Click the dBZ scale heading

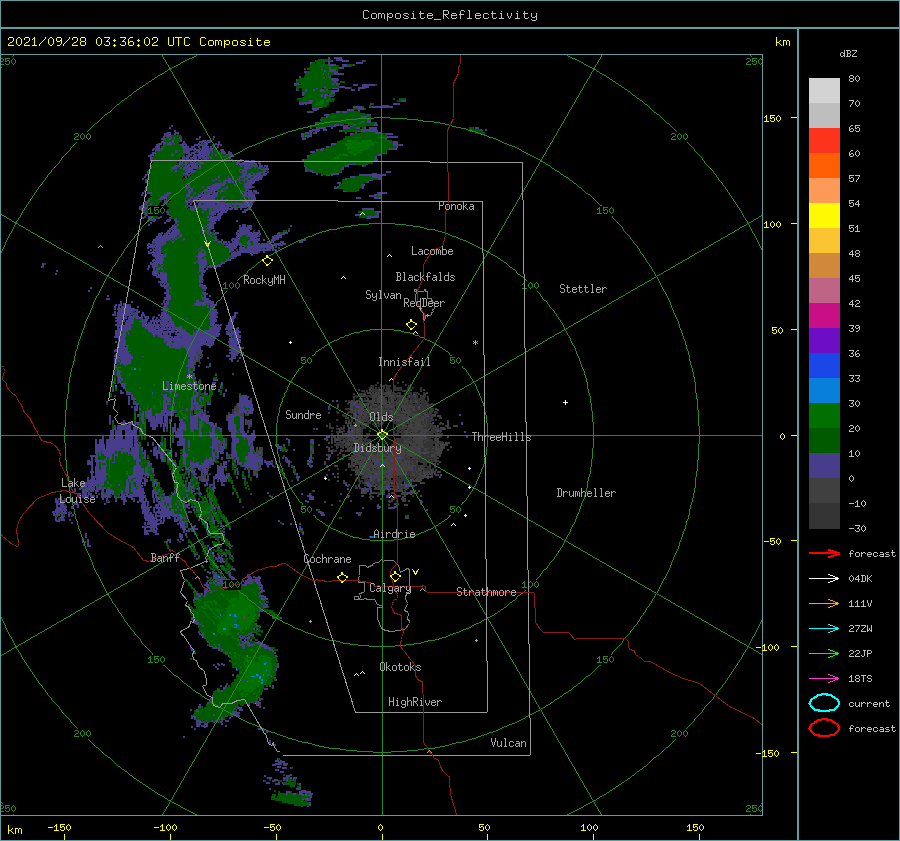[848, 53]
